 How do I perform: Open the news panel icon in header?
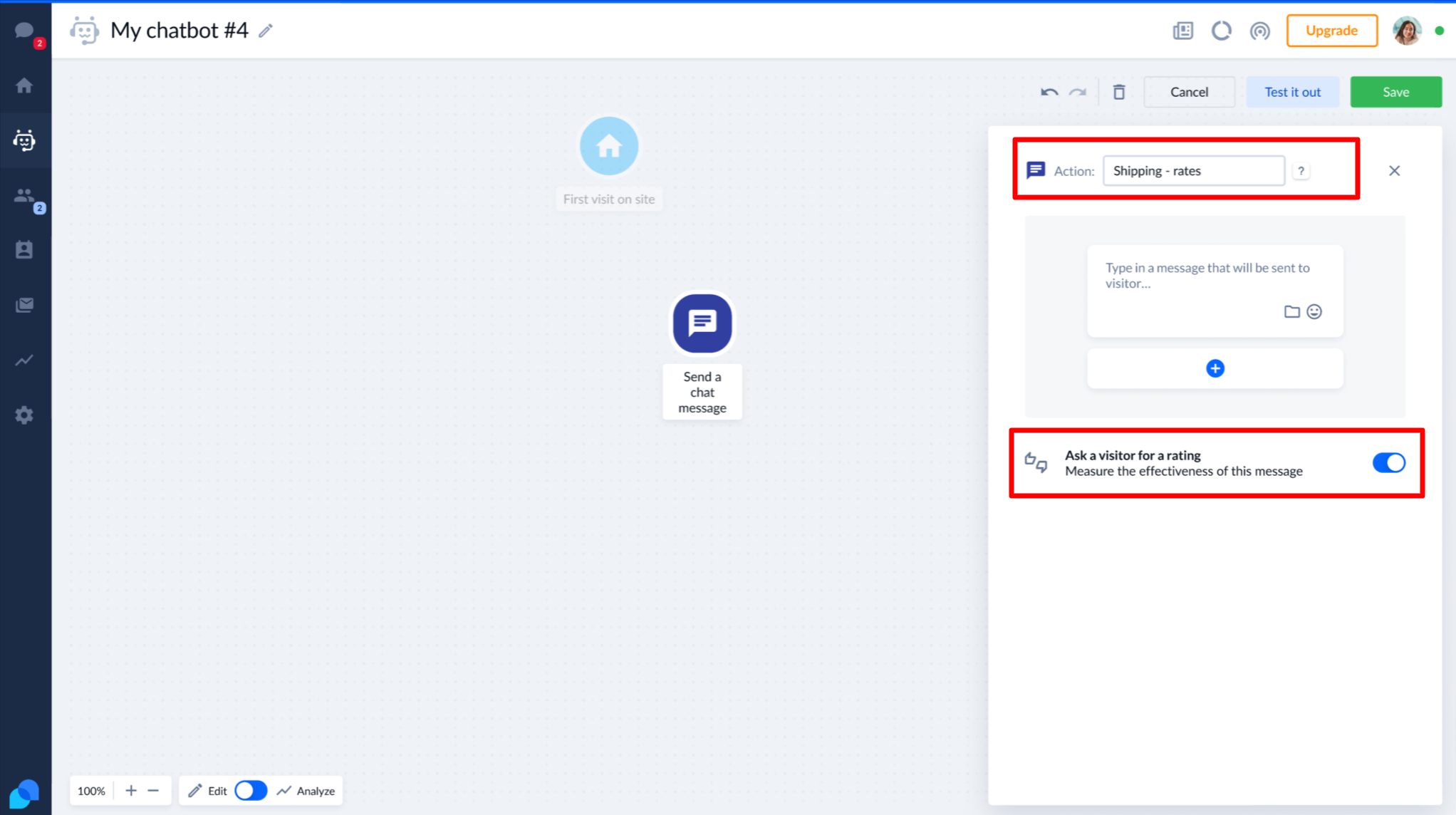click(1182, 31)
